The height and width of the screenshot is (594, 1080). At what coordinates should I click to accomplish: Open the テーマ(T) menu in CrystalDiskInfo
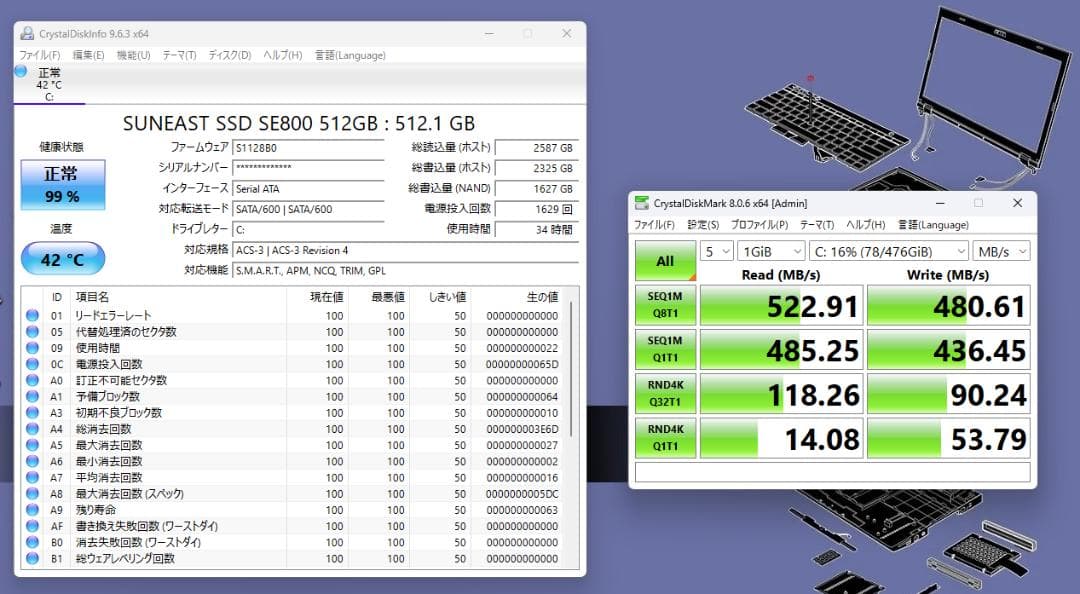point(177,55)
